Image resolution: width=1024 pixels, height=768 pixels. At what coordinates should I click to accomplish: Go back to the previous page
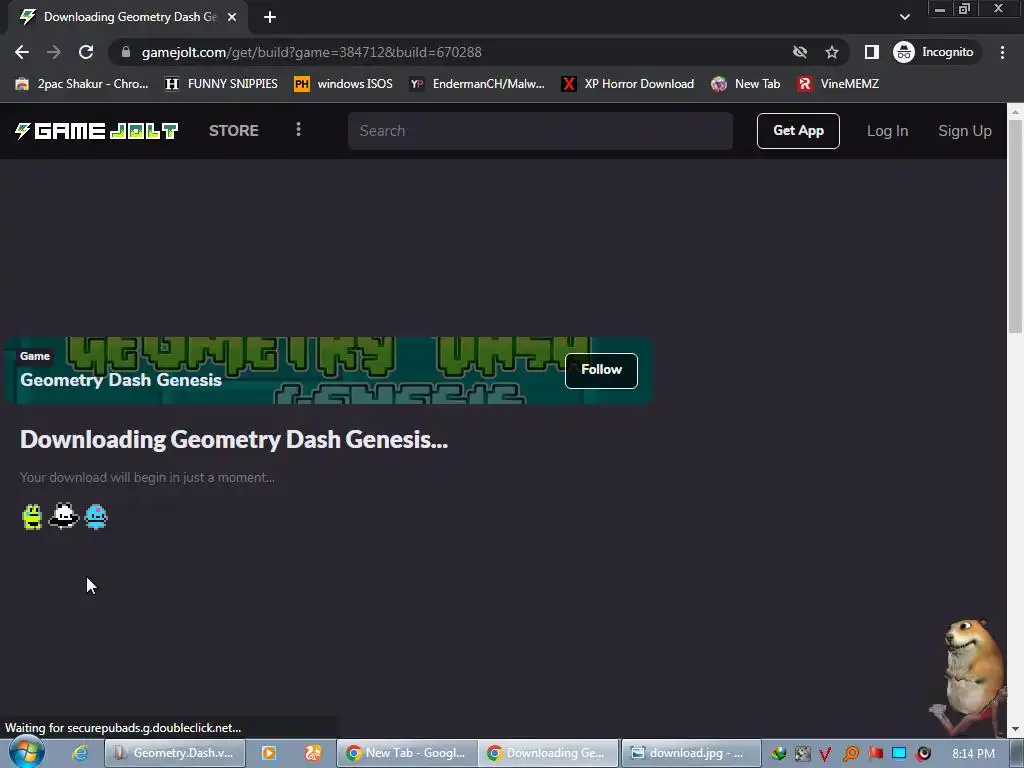click(x=22, y=52)
